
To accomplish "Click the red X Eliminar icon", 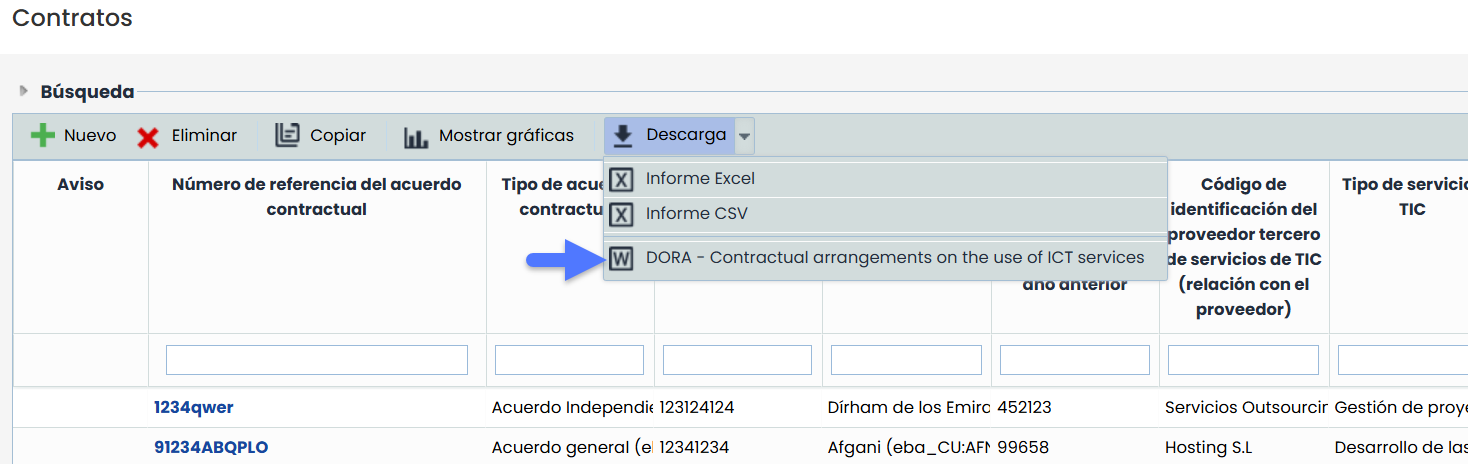I will (148, 136).
